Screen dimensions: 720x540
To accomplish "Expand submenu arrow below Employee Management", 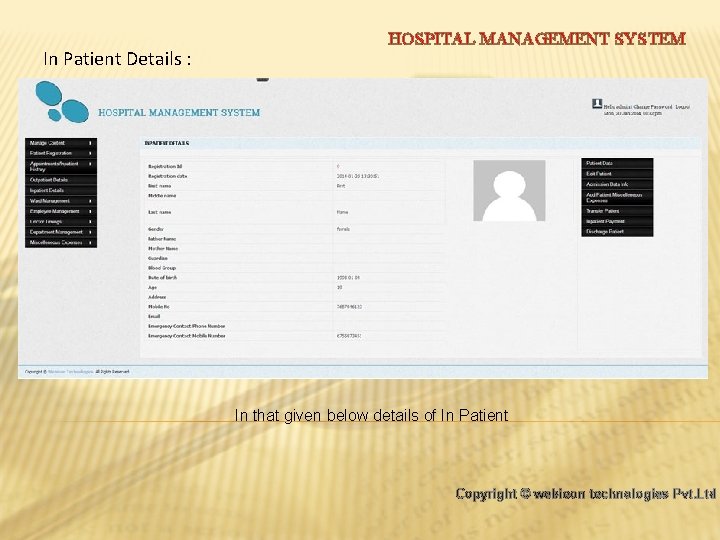I will [90, 222].
